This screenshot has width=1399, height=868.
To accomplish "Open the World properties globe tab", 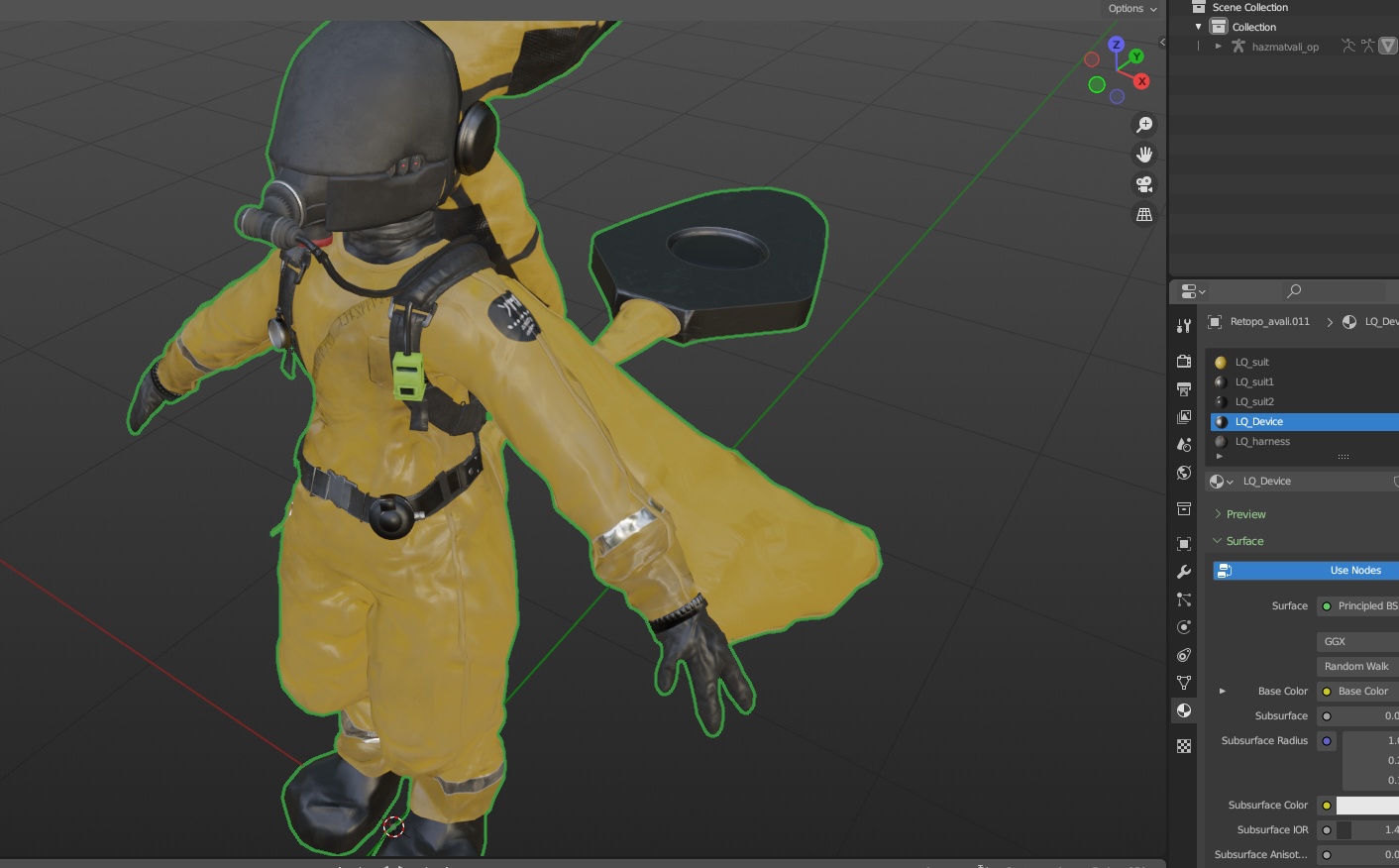I will [x=1184, y=473].
